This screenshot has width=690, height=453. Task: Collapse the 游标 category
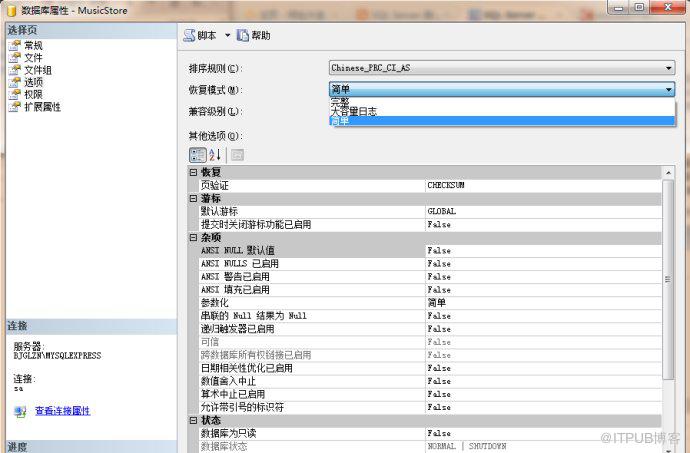(193, 199)
